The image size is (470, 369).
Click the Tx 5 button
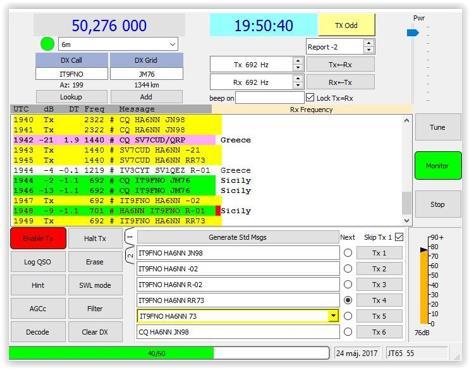pyautogui.click(x=379, y=316)
